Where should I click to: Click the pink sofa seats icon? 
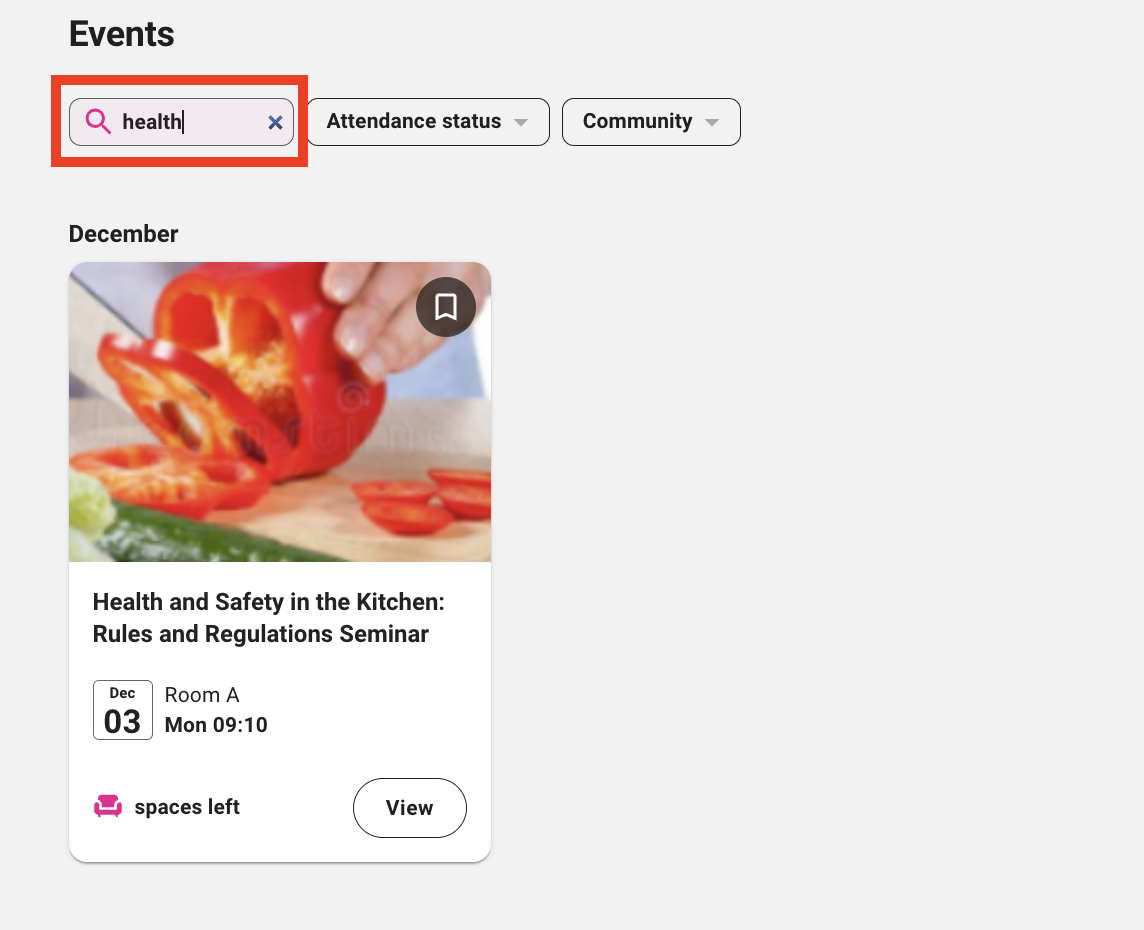[x=108, y=807]
